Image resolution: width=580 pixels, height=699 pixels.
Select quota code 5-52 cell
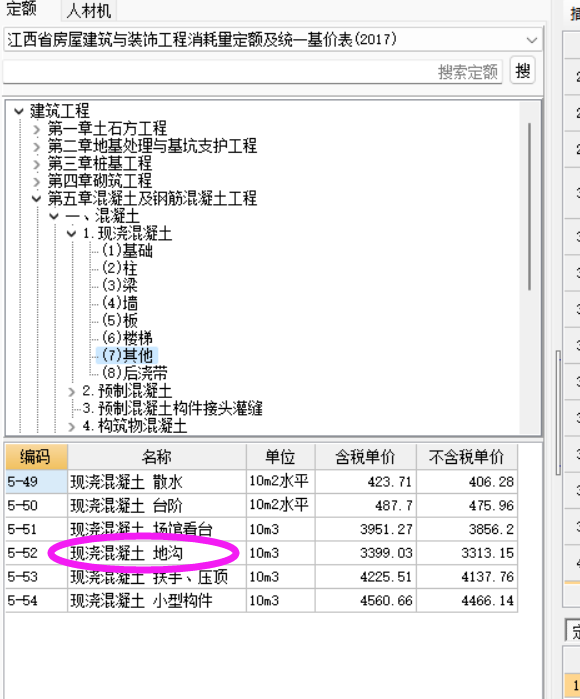(x=36, y=553)
